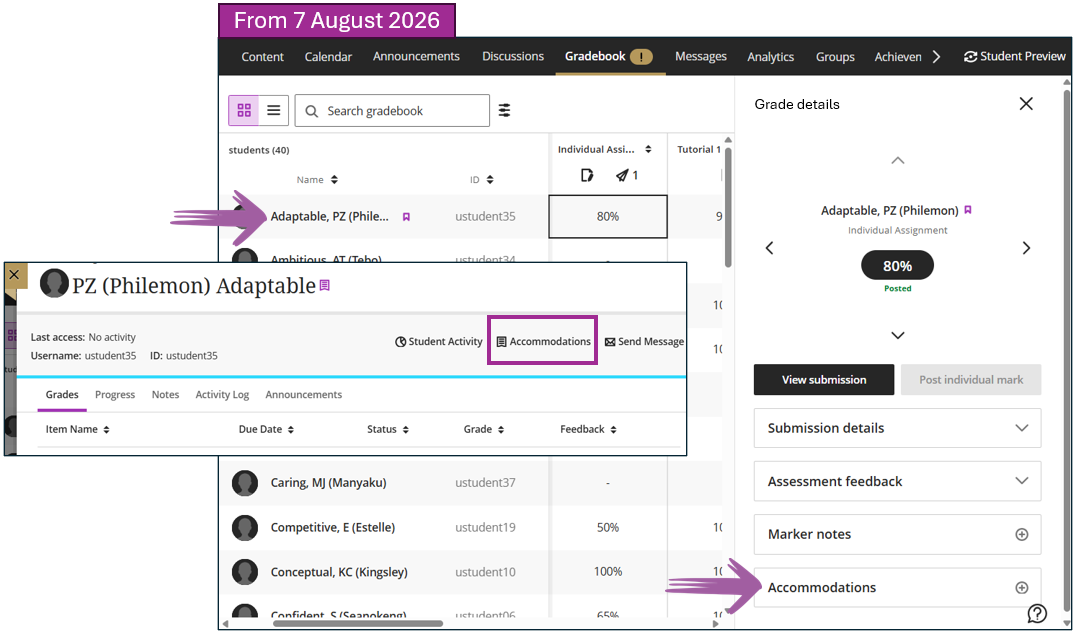
Task: Expand the Assessment feedback section
Action: click(x=897, y=482)
